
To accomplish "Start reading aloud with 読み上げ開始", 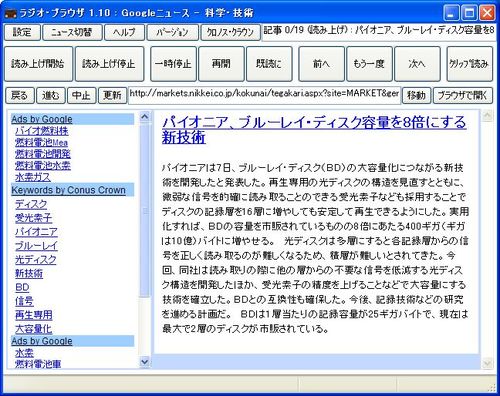I will (x=38, y=64).
